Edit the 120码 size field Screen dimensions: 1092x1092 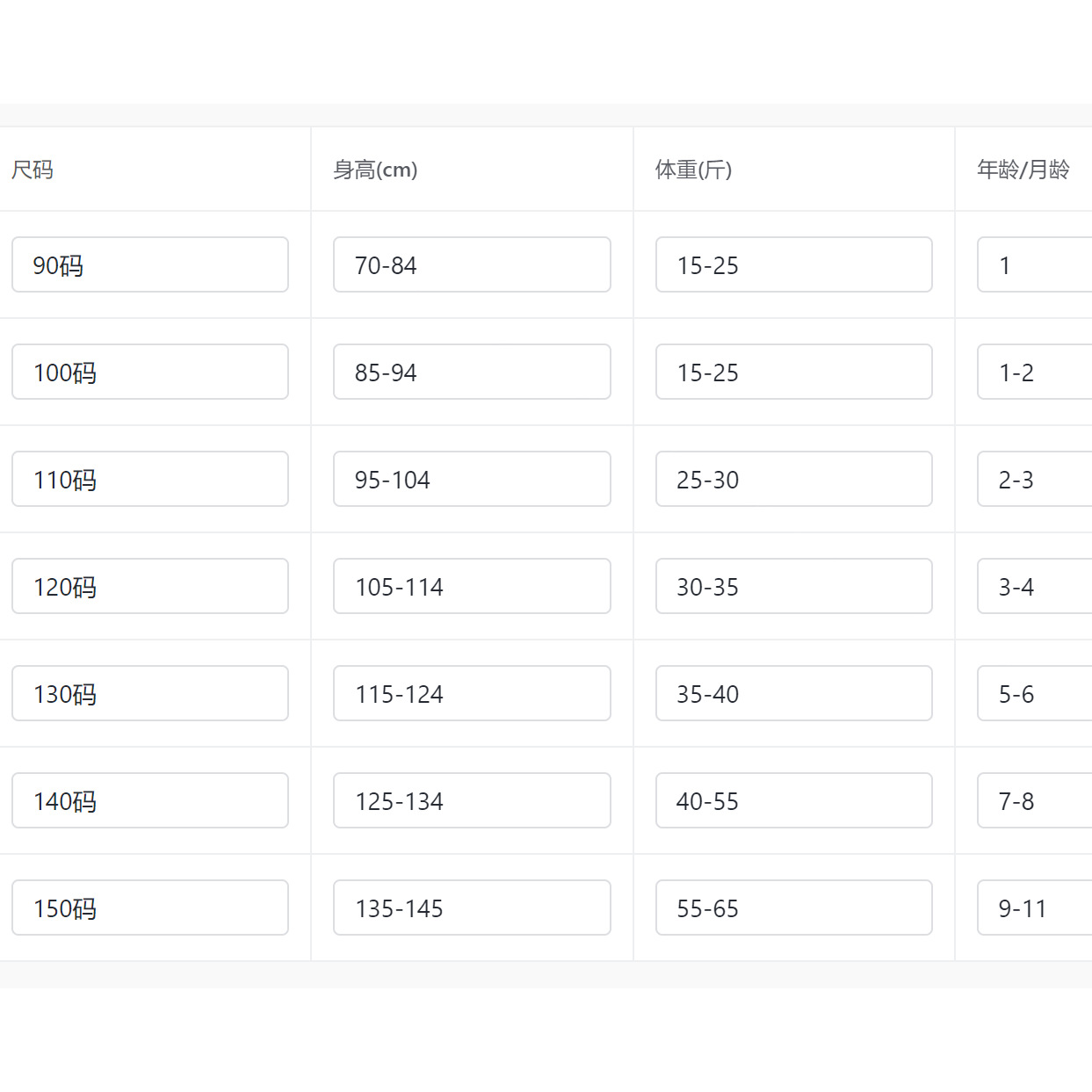pos(149,586)
